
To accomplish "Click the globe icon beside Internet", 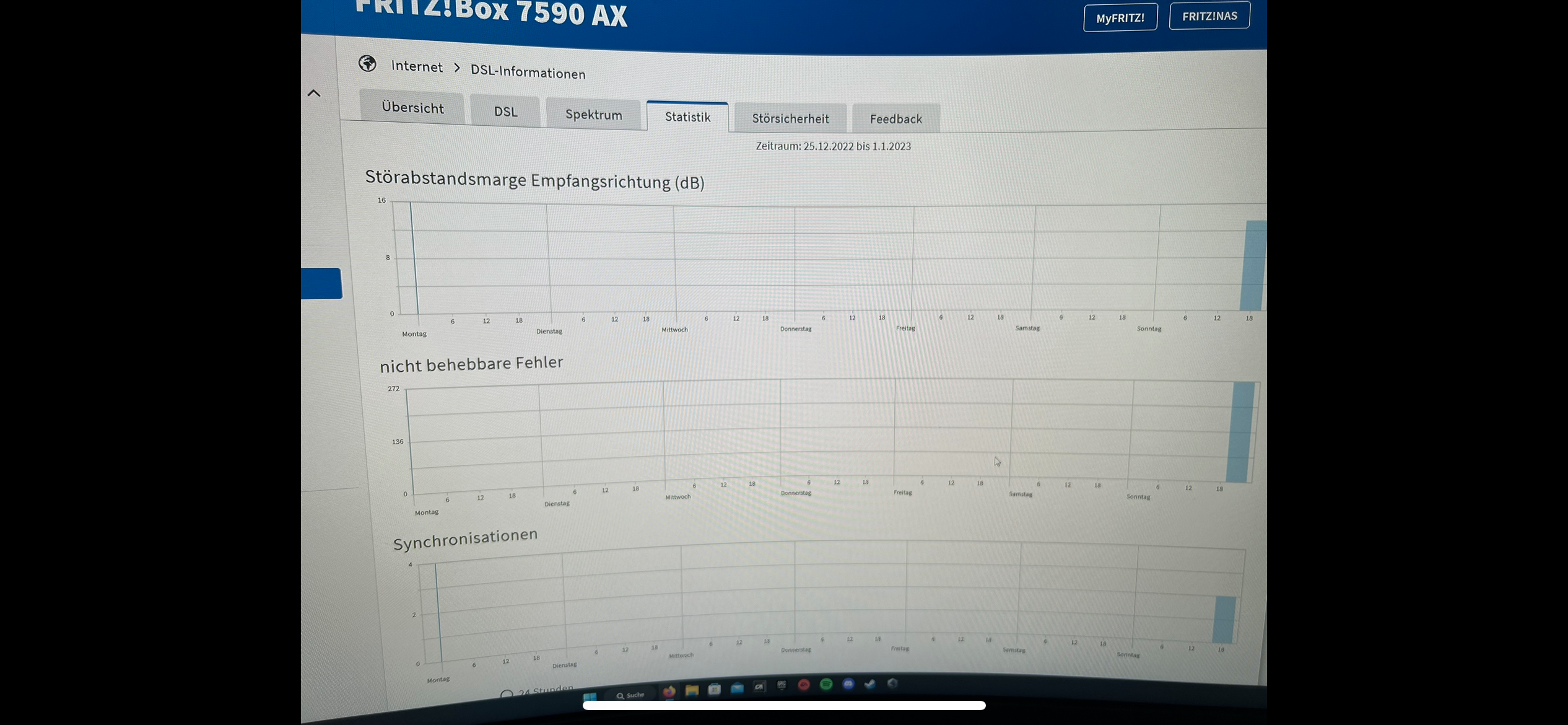I will [367, 63].
